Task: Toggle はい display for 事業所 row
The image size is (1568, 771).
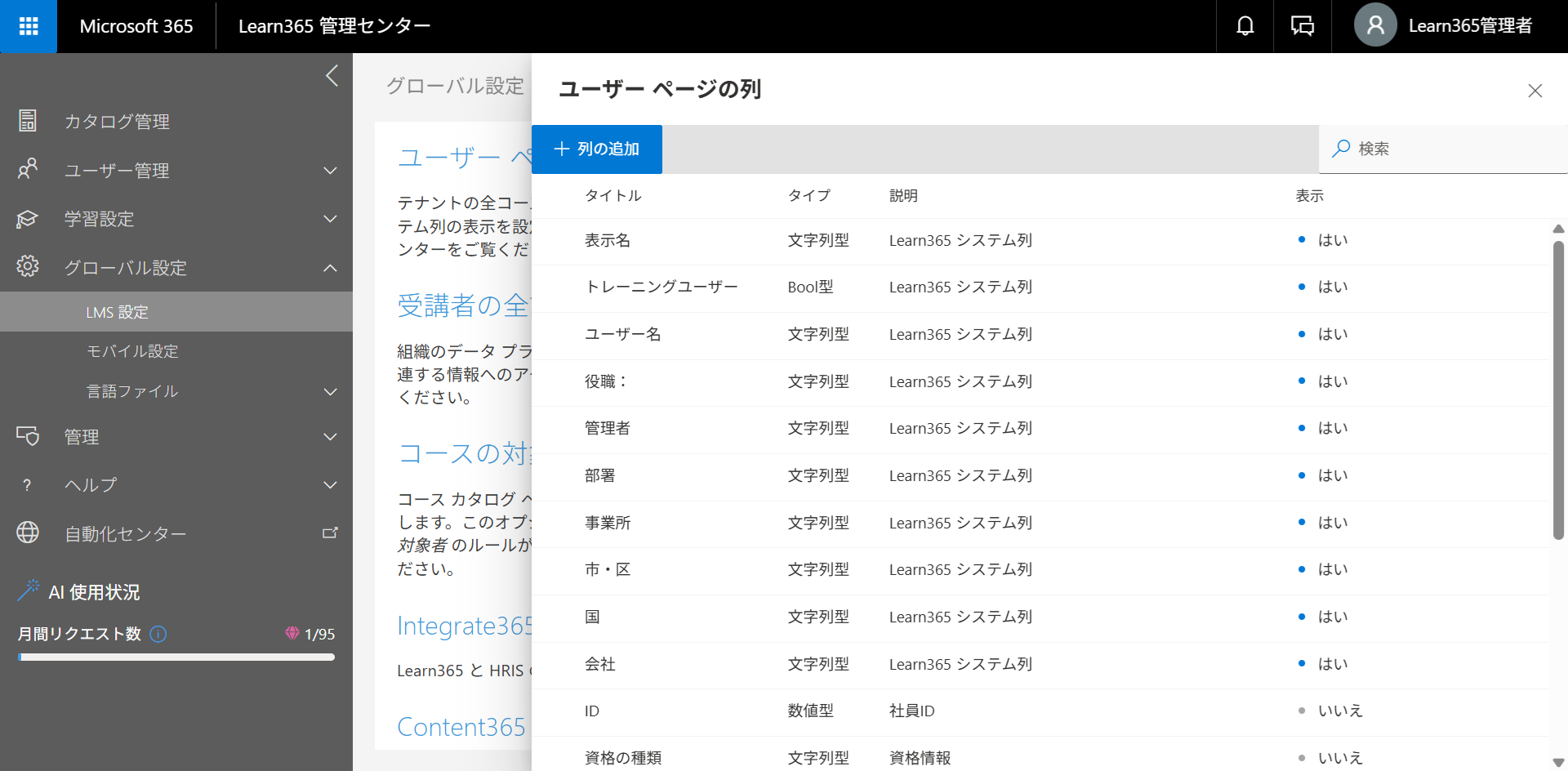Action: [x=1323, y=523]
